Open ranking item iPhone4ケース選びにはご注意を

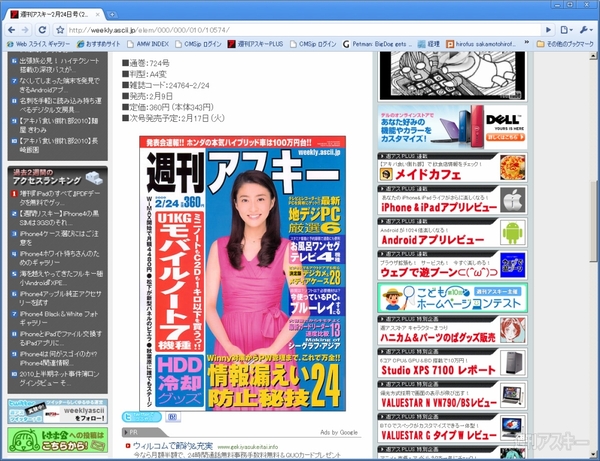[59, 238]
